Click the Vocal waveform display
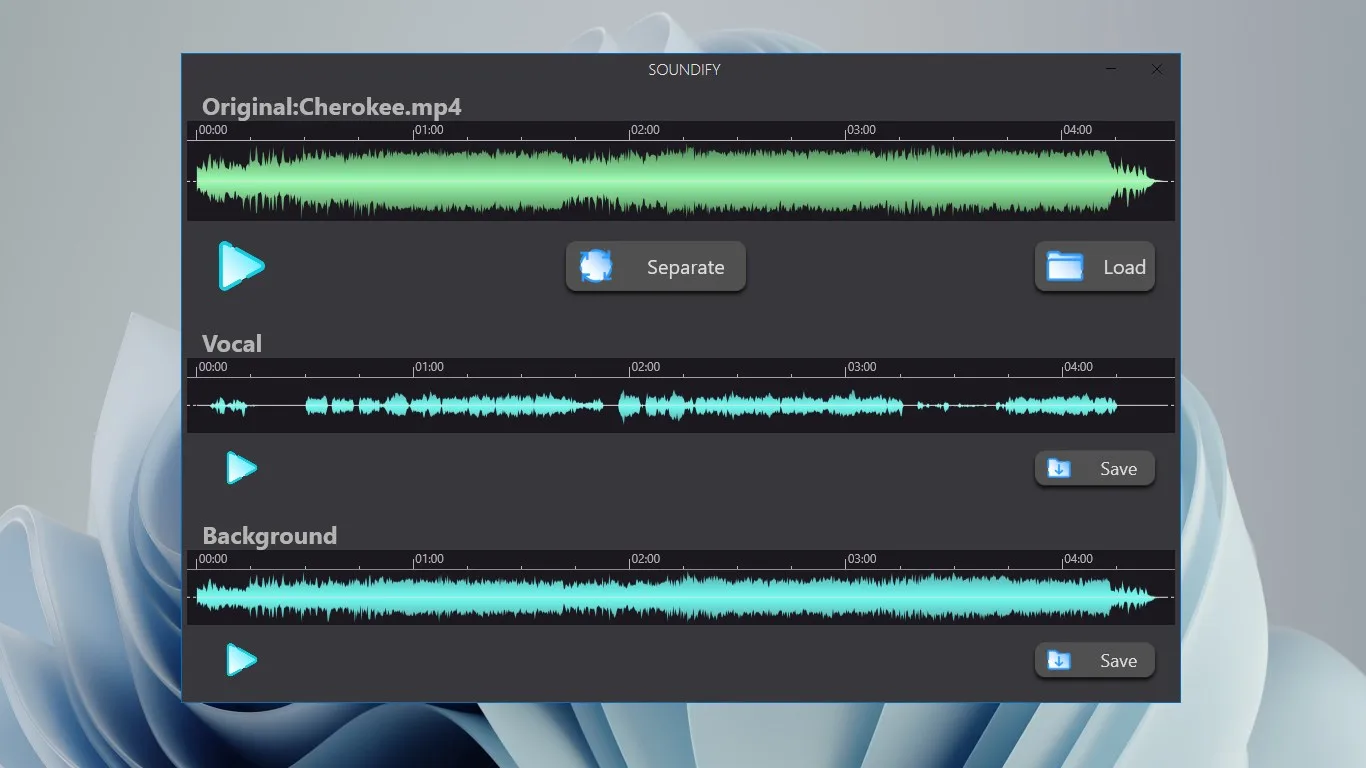This screenshot has height=768, width=1366. pos(681,405)
